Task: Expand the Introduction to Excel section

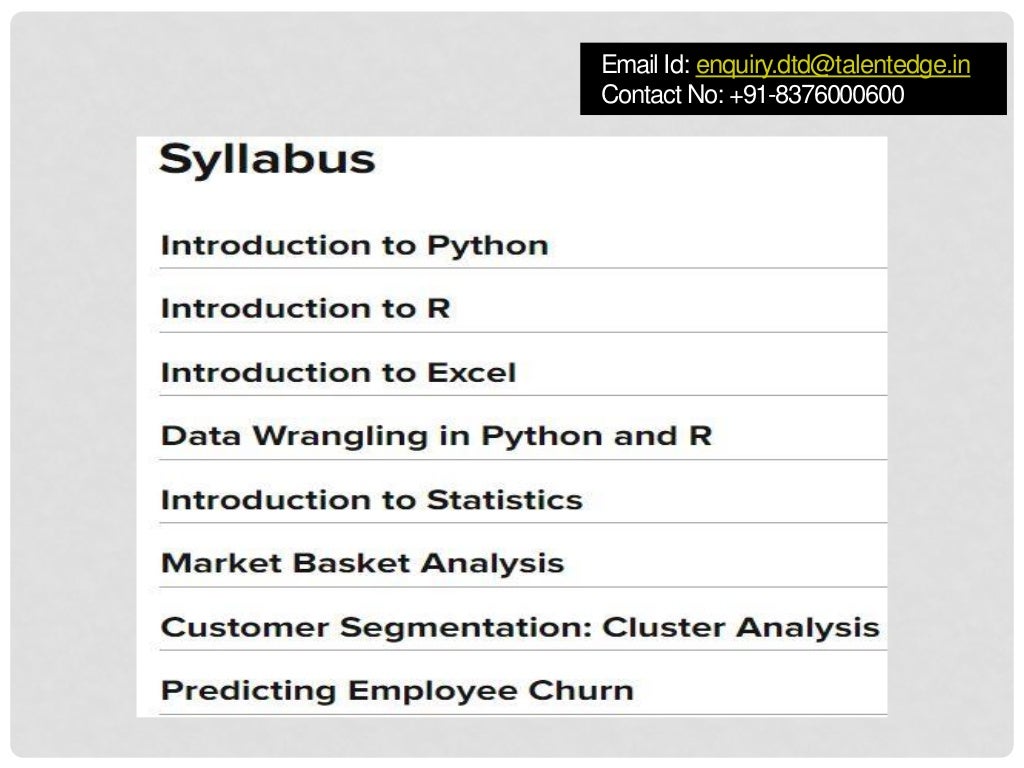Action: 523,372
